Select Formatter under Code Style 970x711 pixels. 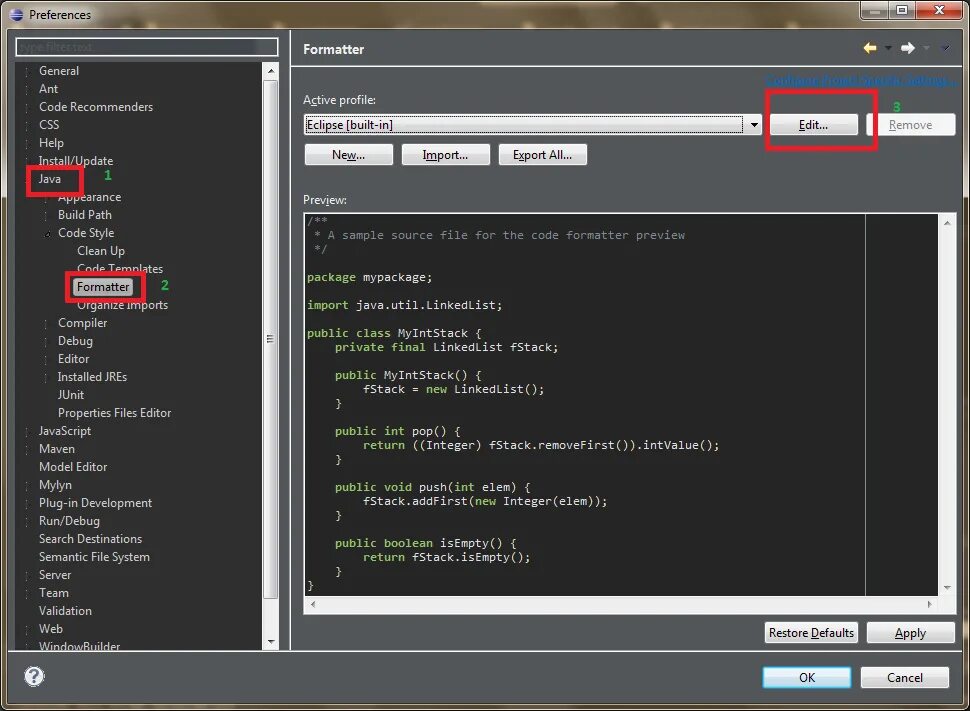click(x=103, y=287)
